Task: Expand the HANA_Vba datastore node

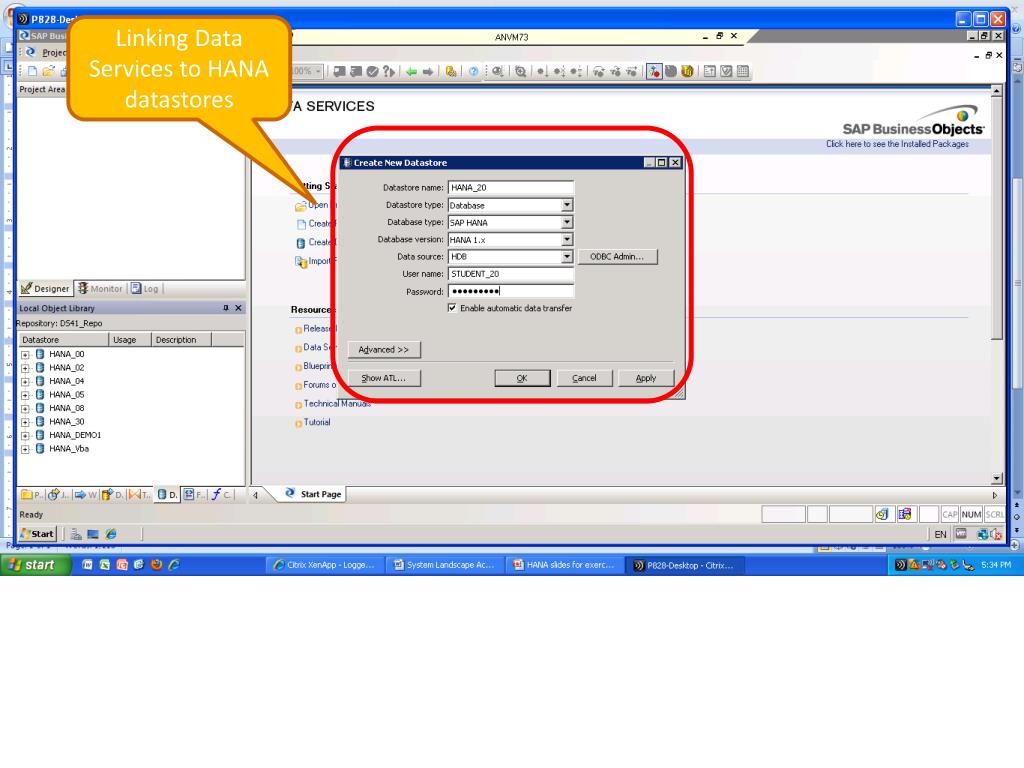Action: click(25, 449)
